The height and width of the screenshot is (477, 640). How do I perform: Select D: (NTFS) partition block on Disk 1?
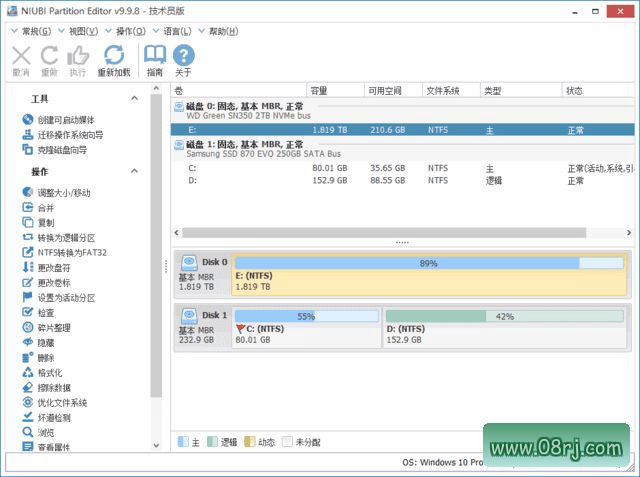[504, 328]
